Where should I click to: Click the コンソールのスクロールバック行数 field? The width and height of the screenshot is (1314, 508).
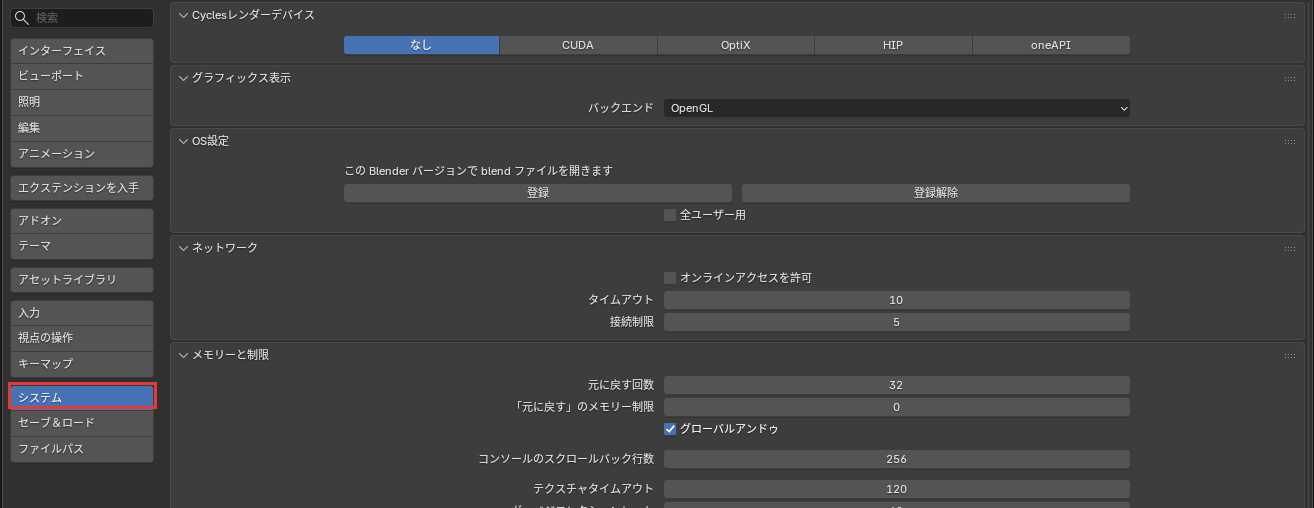pos(897,459)
